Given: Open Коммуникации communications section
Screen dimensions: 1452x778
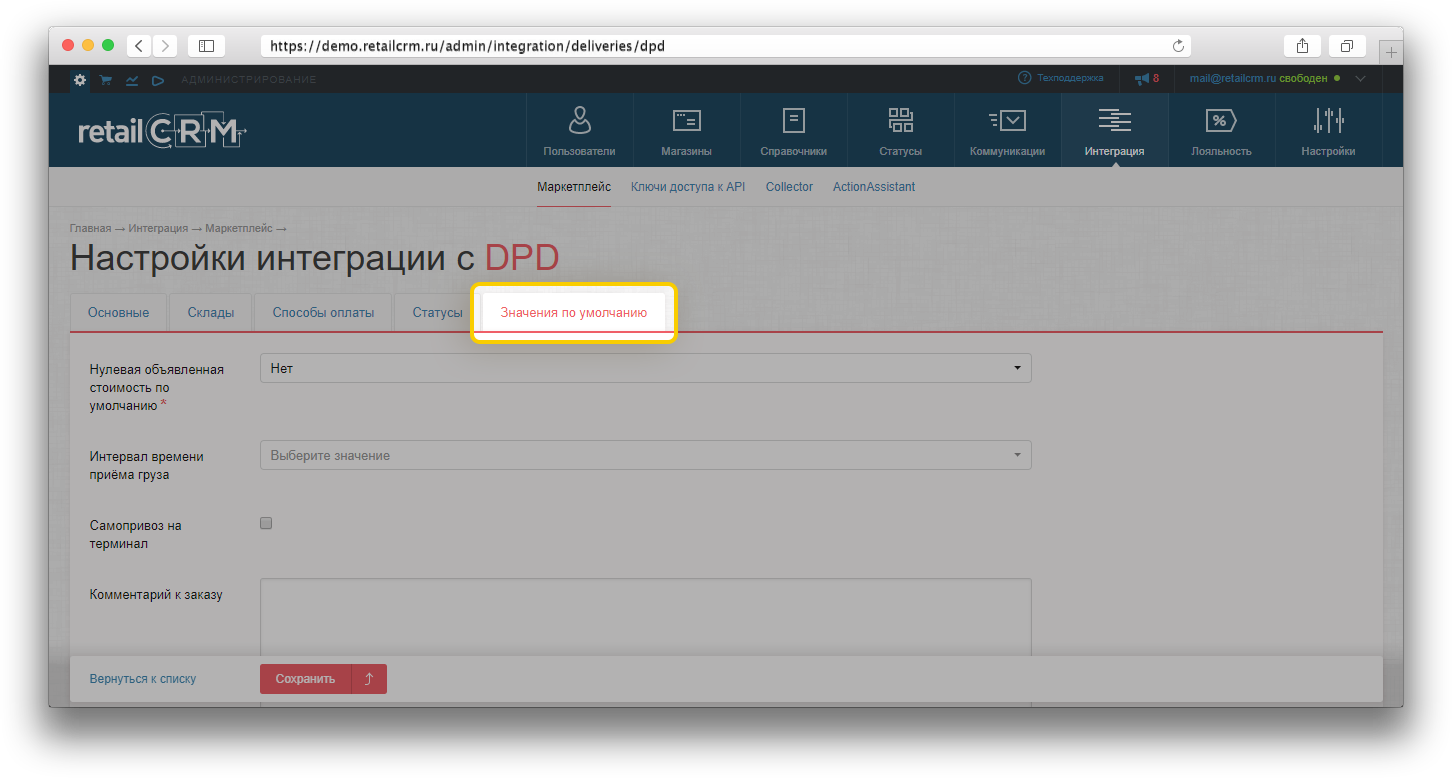Looking at the screenshot, I should (x=1007, y=131).
